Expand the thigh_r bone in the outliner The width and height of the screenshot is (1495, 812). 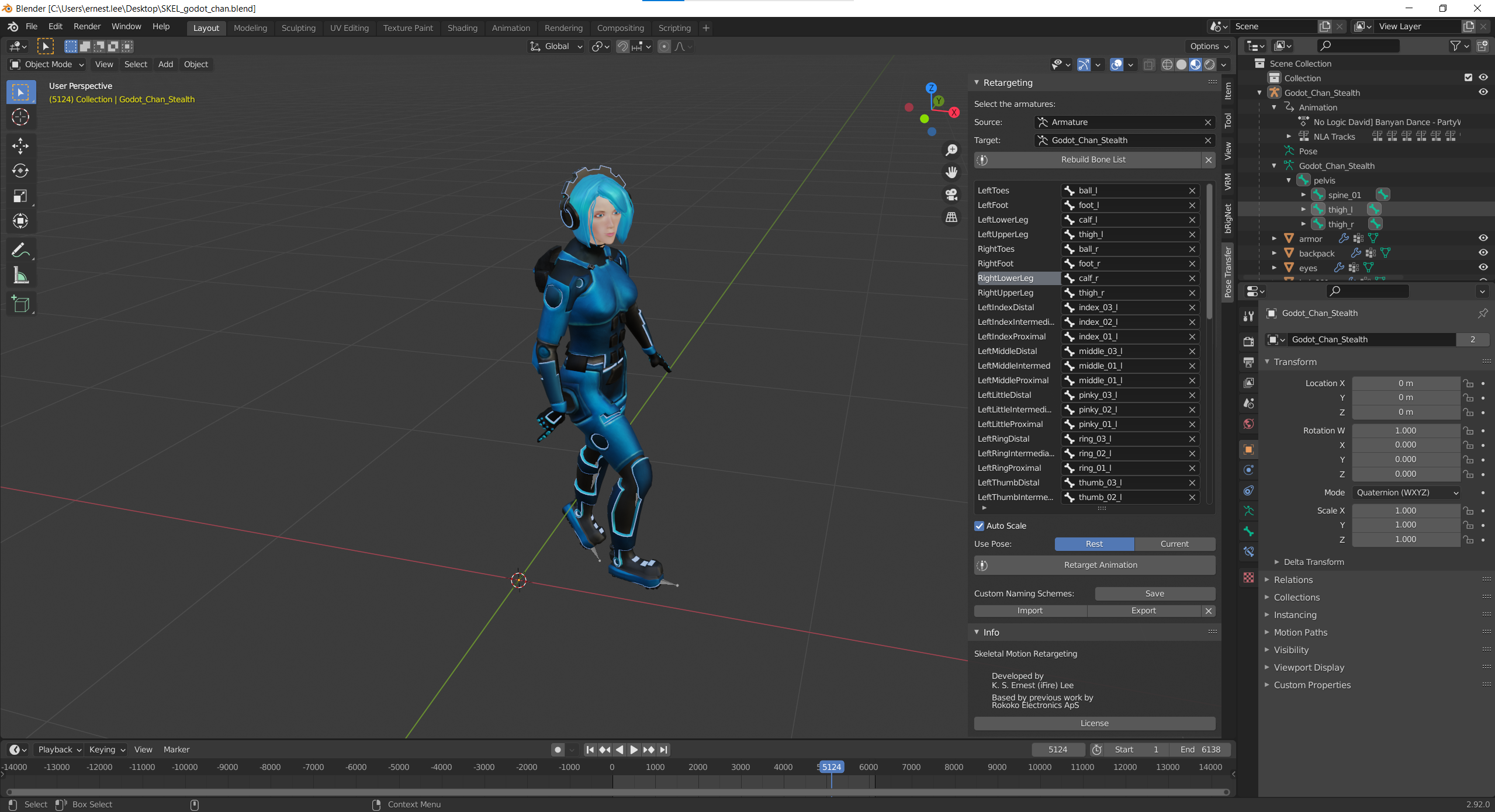1303,224
